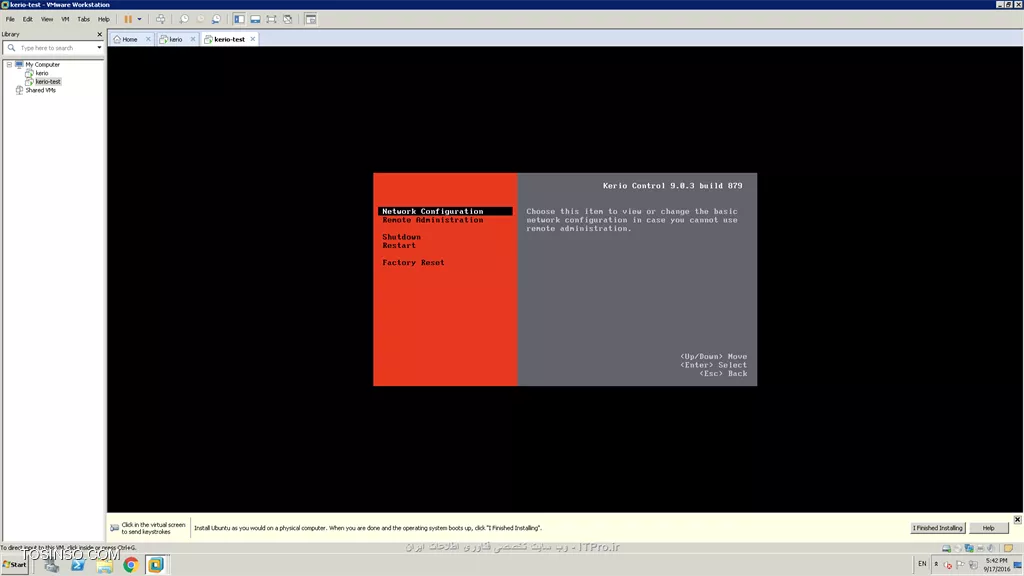This screenshot has height=576, width=1024.
Task: Open Server Manager from the taskbar
Action: point(52,566)
